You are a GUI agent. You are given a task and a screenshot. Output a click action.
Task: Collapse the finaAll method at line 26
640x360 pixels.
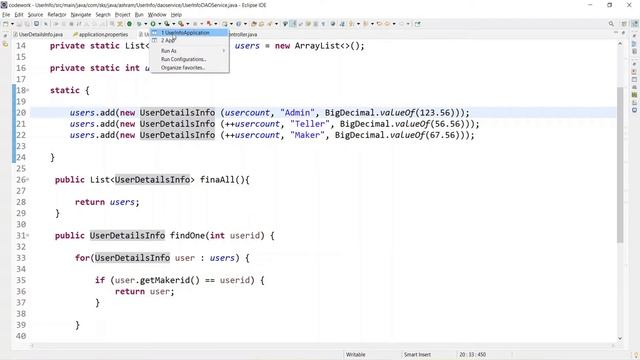tap(28, 180)
